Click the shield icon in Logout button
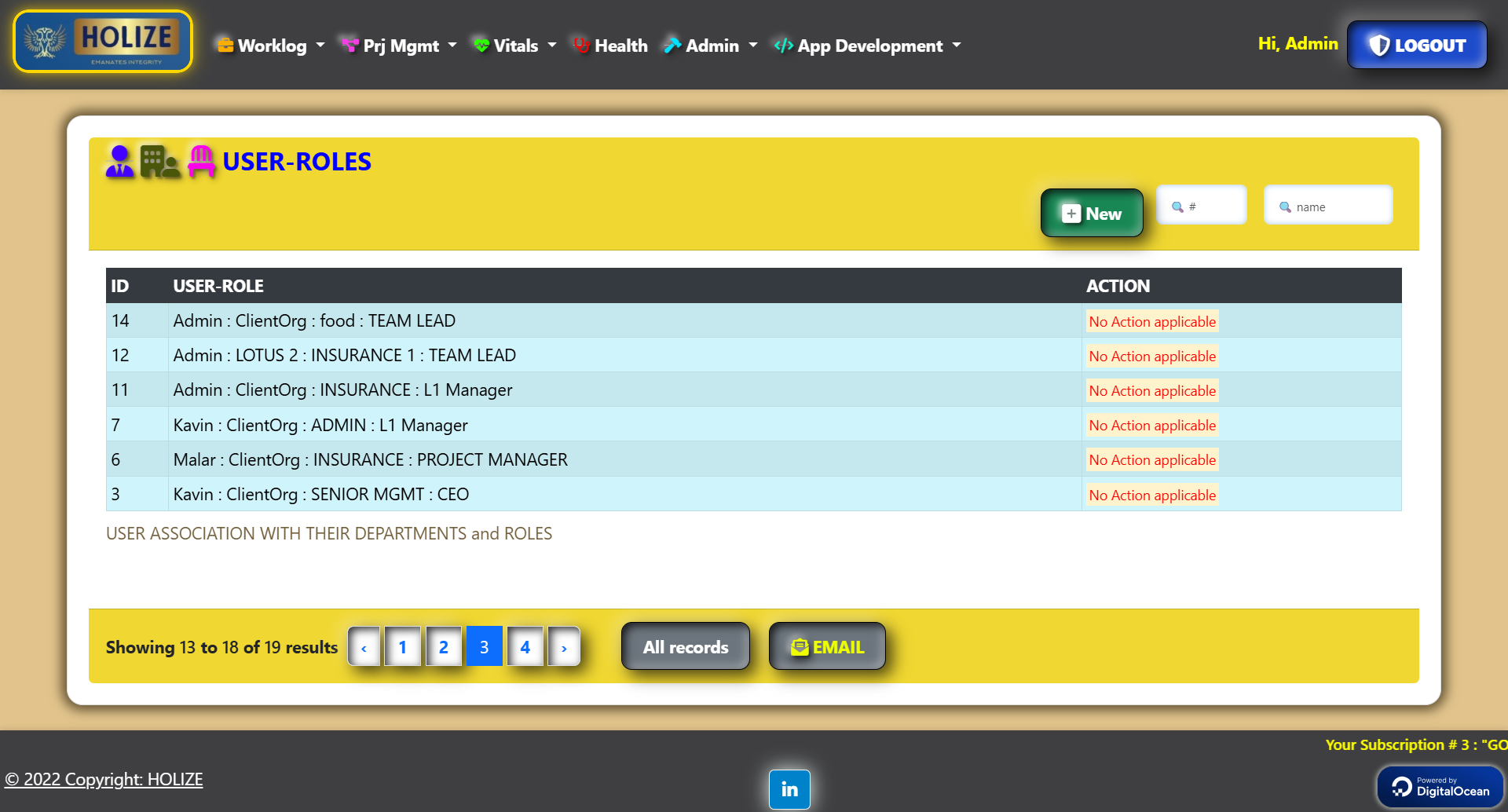This screenshot has width=1508, height=812. [1379, 46]
